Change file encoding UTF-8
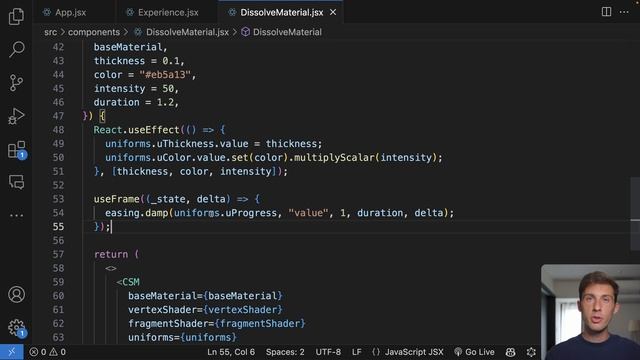640x360 pixels. 328,352
